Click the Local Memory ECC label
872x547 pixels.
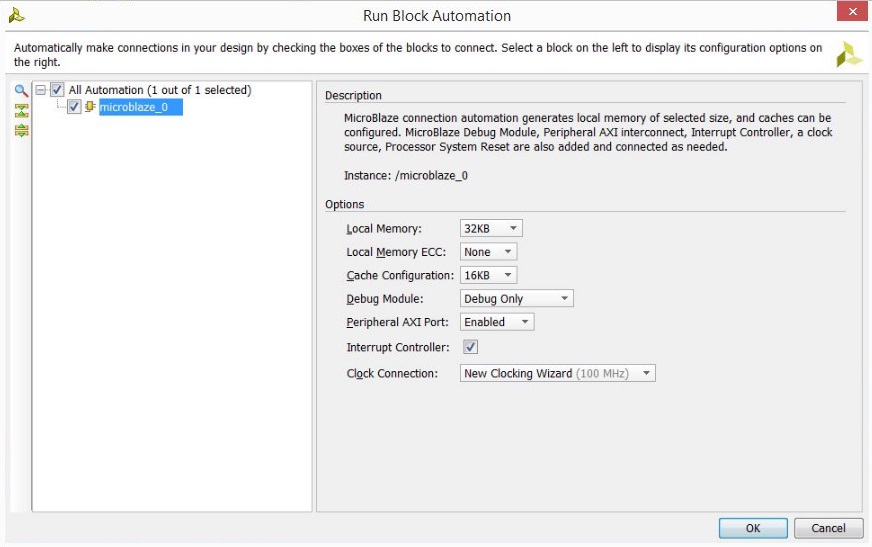point(396,252)
